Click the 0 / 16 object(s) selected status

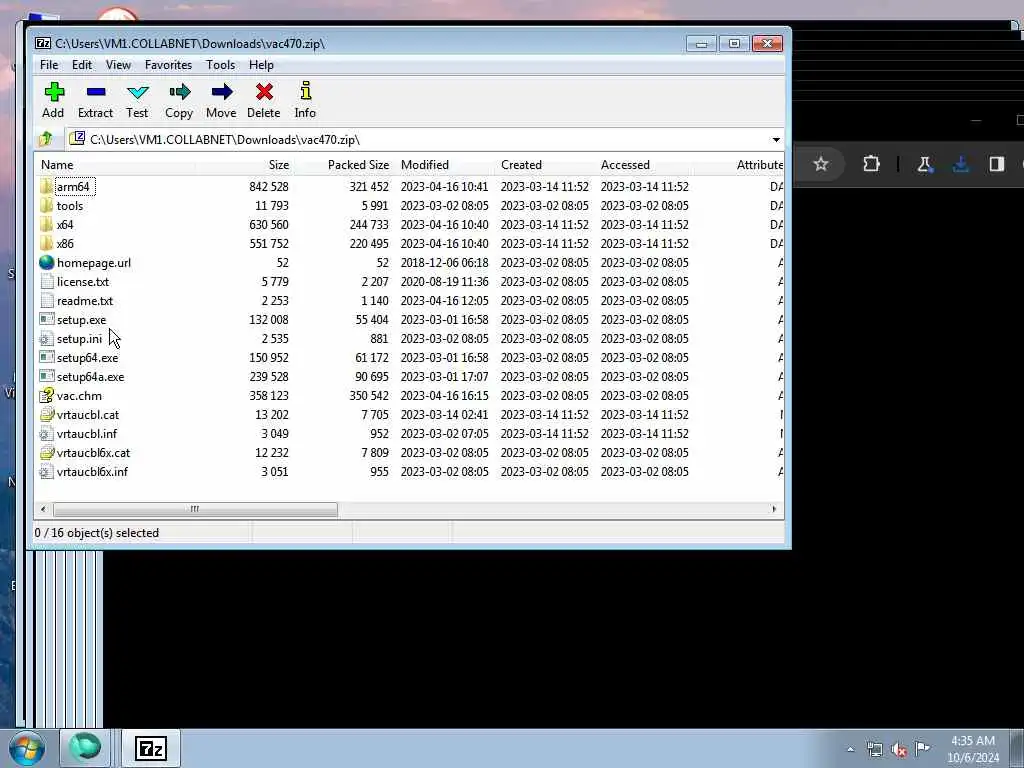(97, 533)
